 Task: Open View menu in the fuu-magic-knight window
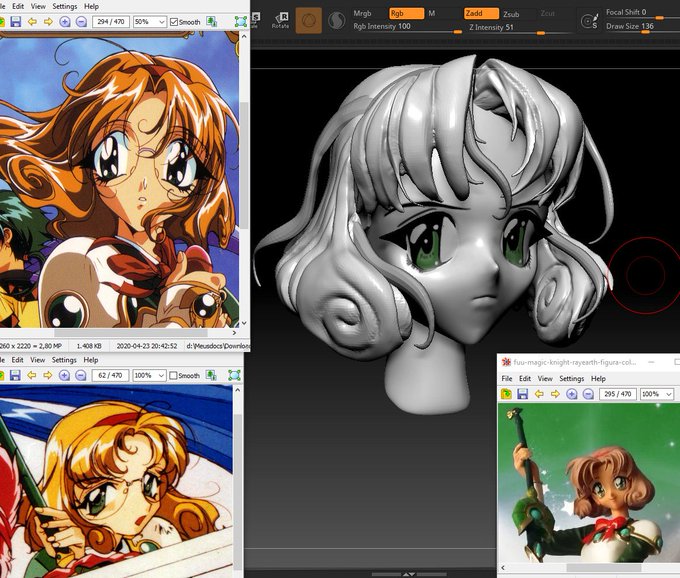point(545,378)
